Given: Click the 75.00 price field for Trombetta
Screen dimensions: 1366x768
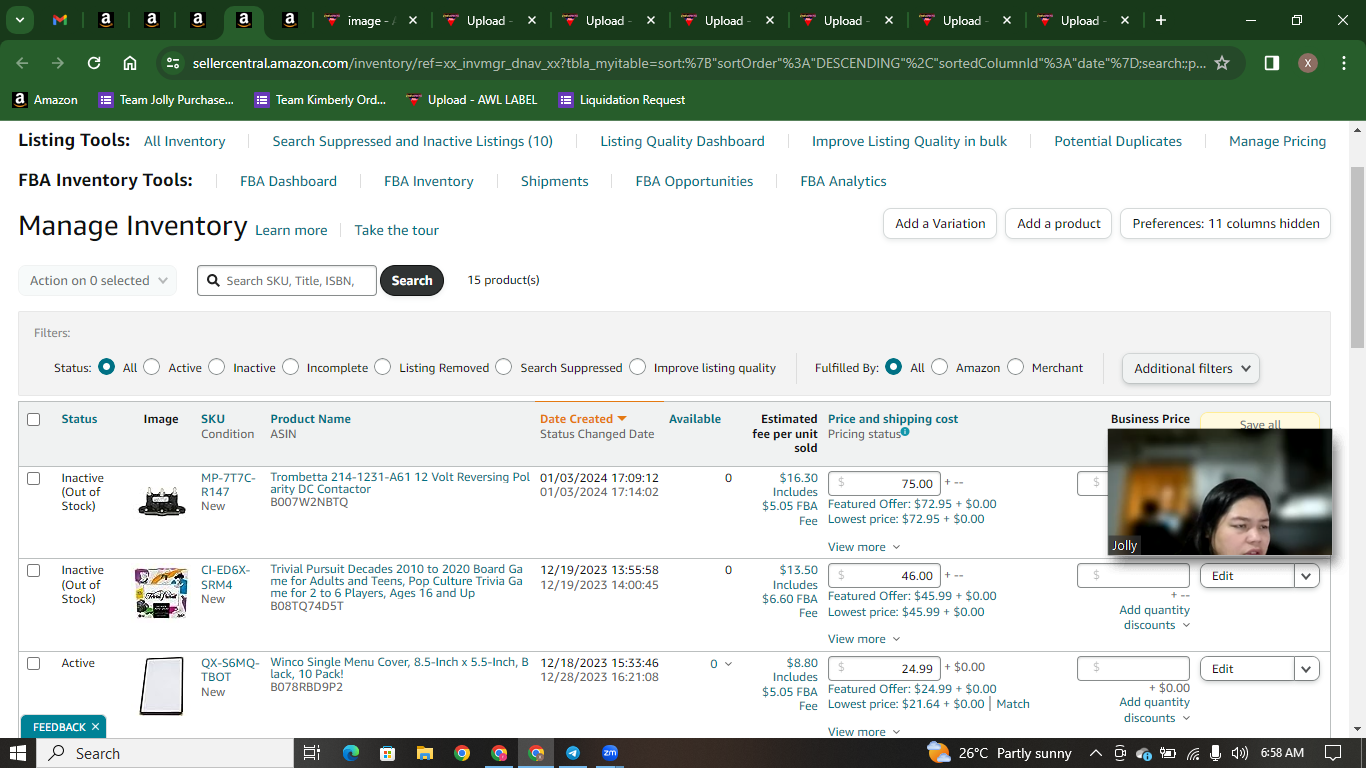Looking at the screenshot, I should coord(885,483).
